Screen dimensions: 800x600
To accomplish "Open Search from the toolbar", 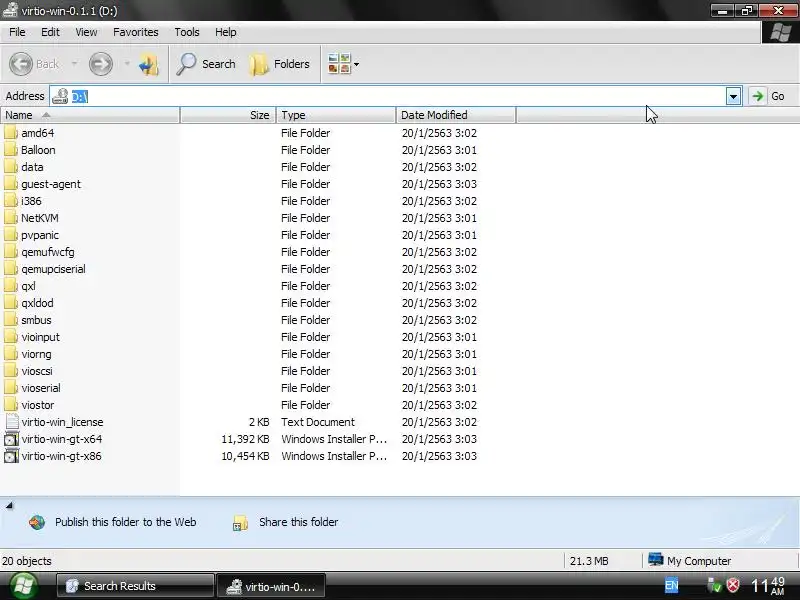I will click(207, 64).
